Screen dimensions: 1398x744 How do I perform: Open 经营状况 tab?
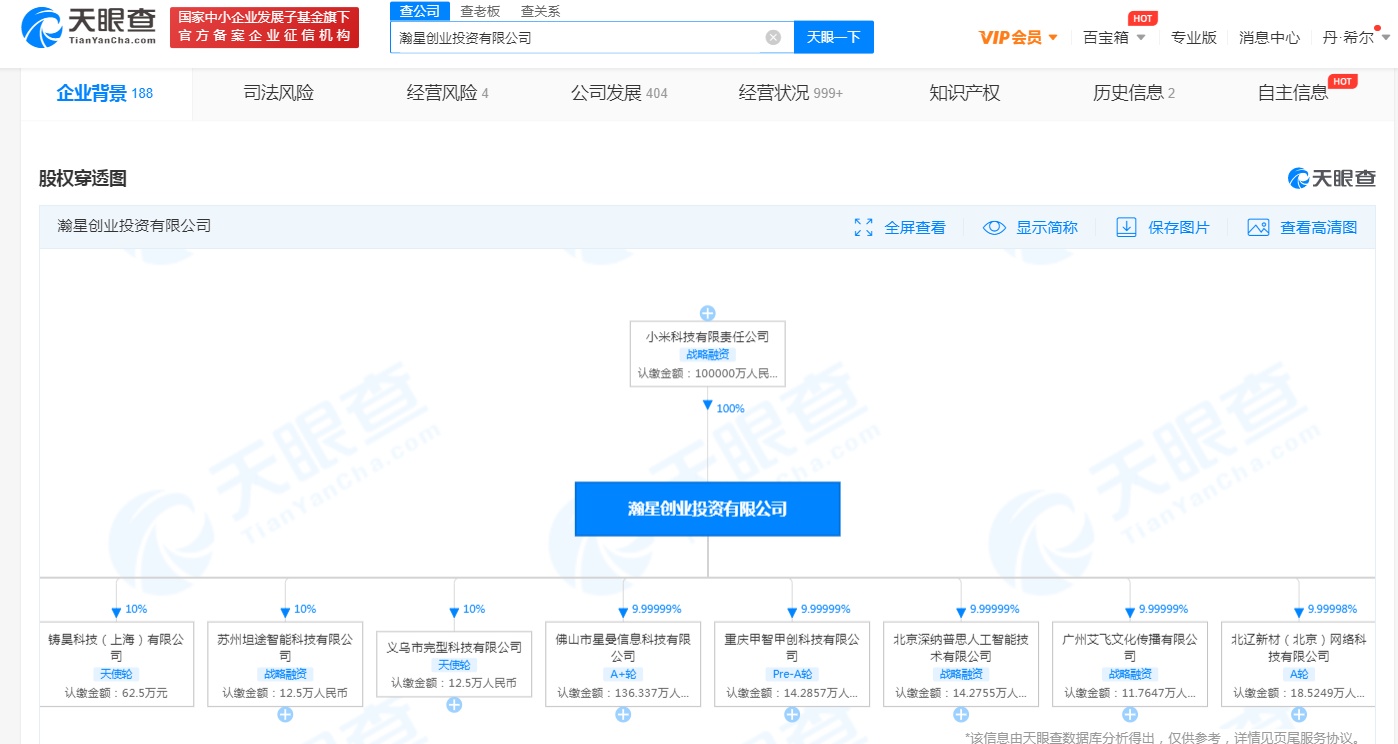[791, 93]
